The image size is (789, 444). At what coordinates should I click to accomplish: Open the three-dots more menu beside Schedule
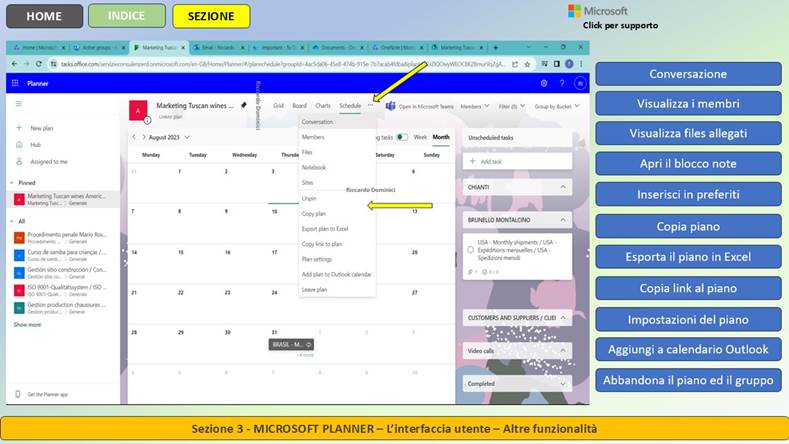(x=371, y=105)
